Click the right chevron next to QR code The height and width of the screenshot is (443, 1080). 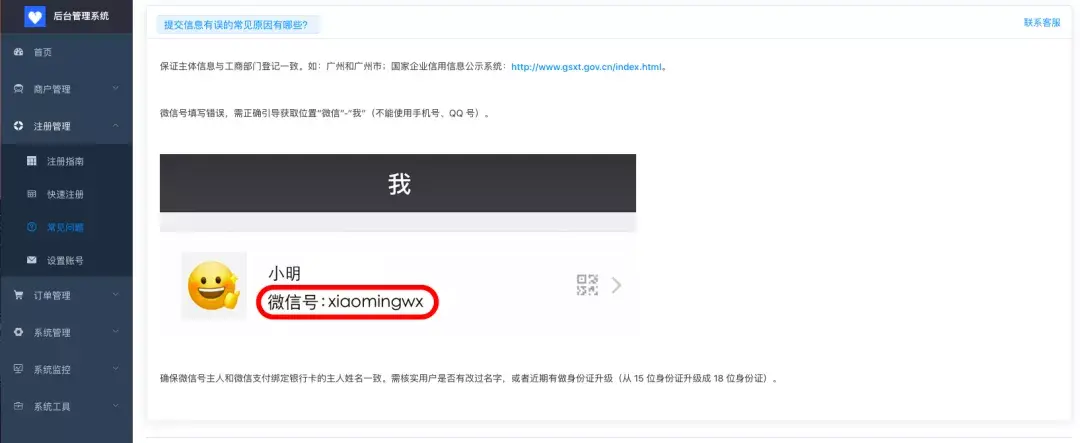616,285
